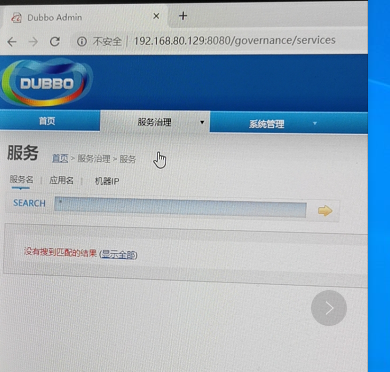Open the 服务治理 menu
The width and height of the screenshot is (390, 372).
[x=154, y=122]
